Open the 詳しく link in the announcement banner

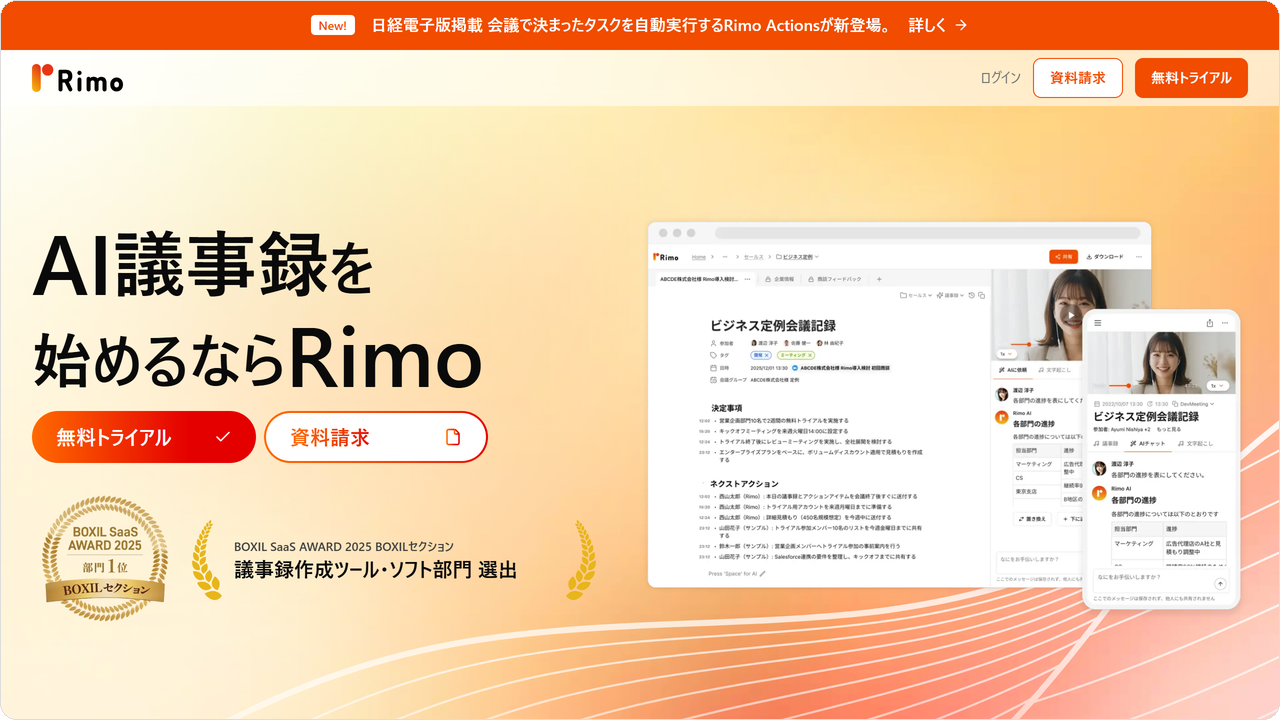(x=937, y=26)
